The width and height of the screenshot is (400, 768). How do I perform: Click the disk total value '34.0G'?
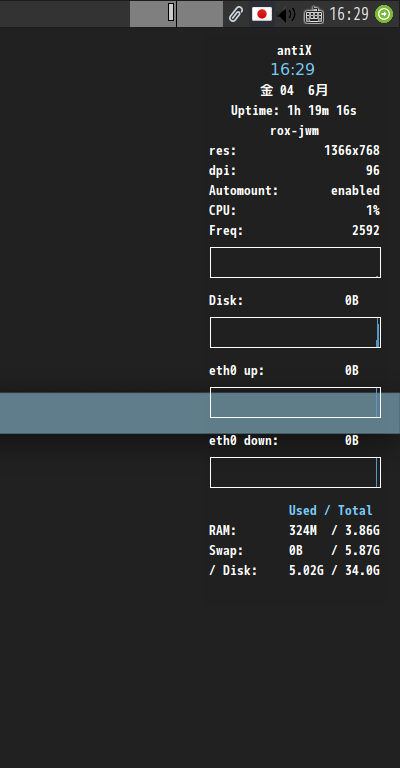pos(362,571)
